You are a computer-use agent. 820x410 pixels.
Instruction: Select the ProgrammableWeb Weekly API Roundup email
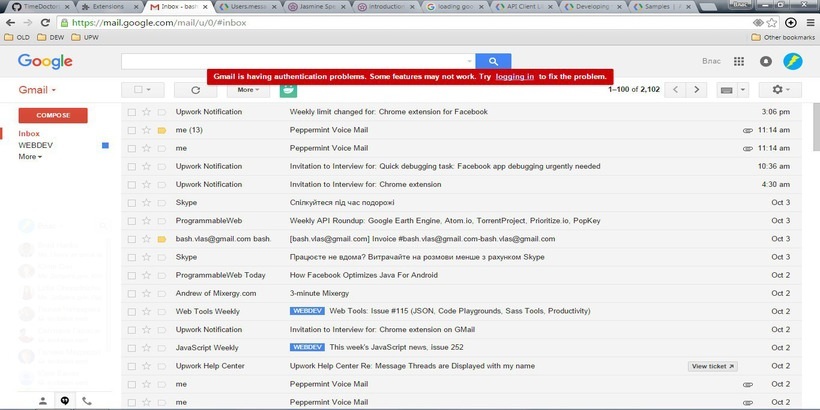point(131,220)
